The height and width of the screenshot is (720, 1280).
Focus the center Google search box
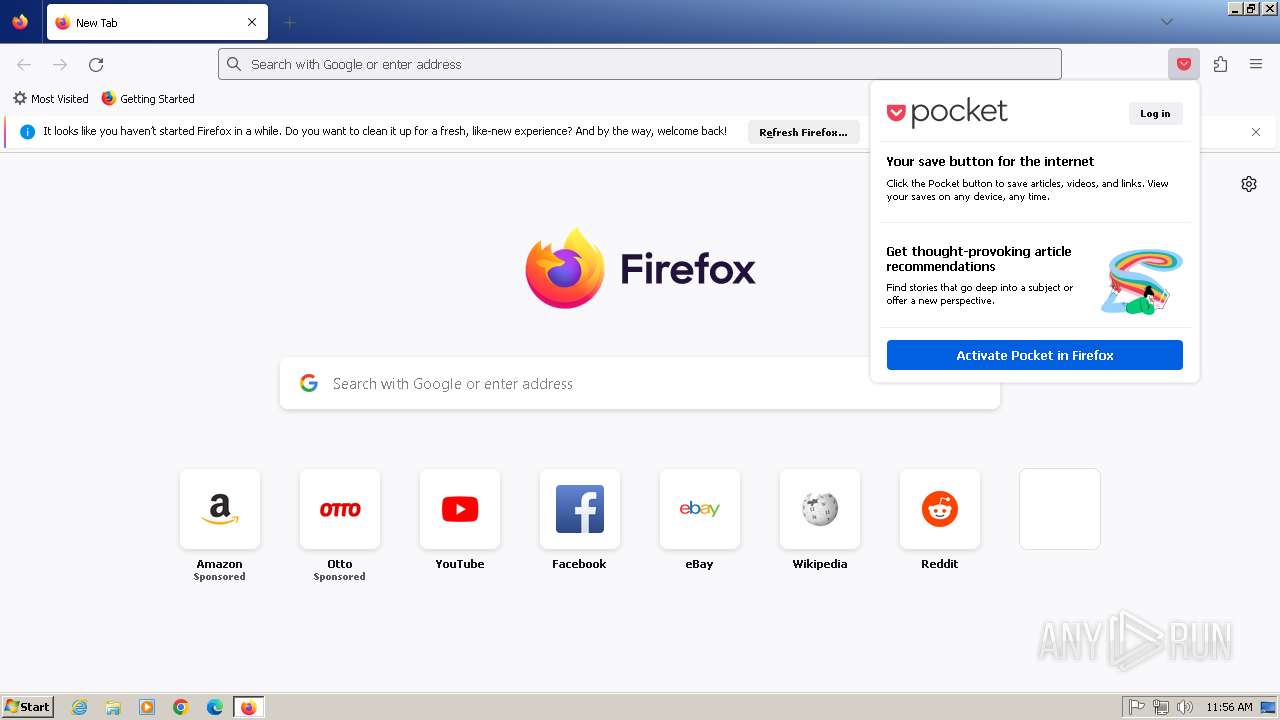point(640,384)
